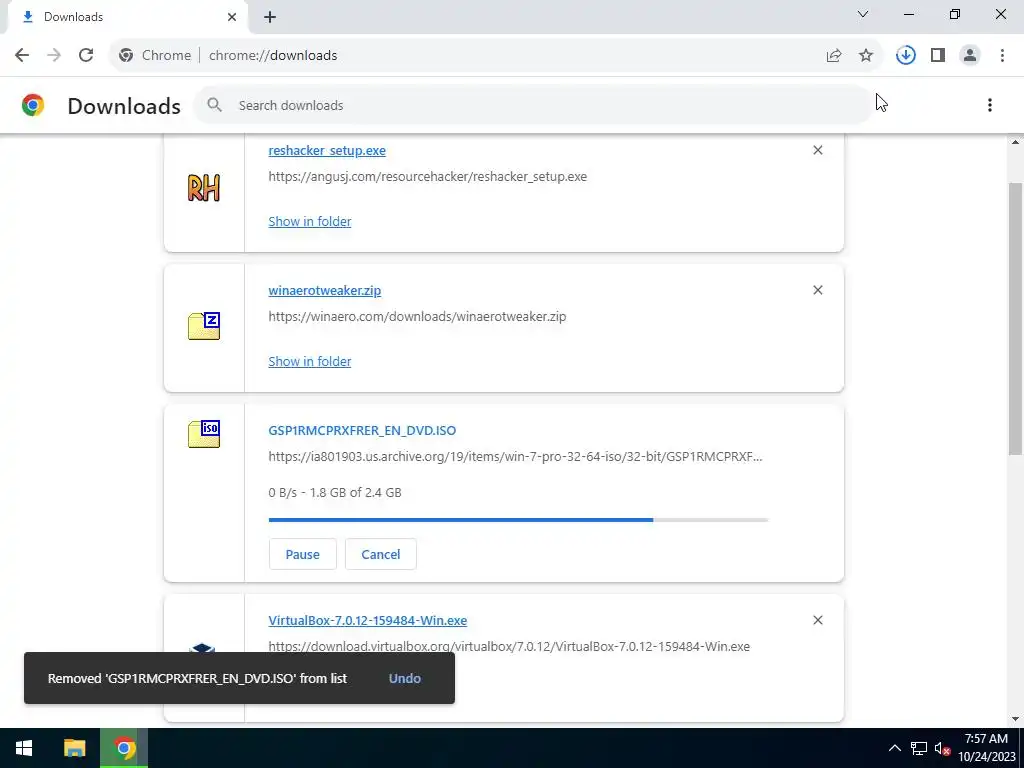Click the Chrome taskbar icon
Image resolution: width=1024 pixels, height=768 pixels.
(124, 748)
